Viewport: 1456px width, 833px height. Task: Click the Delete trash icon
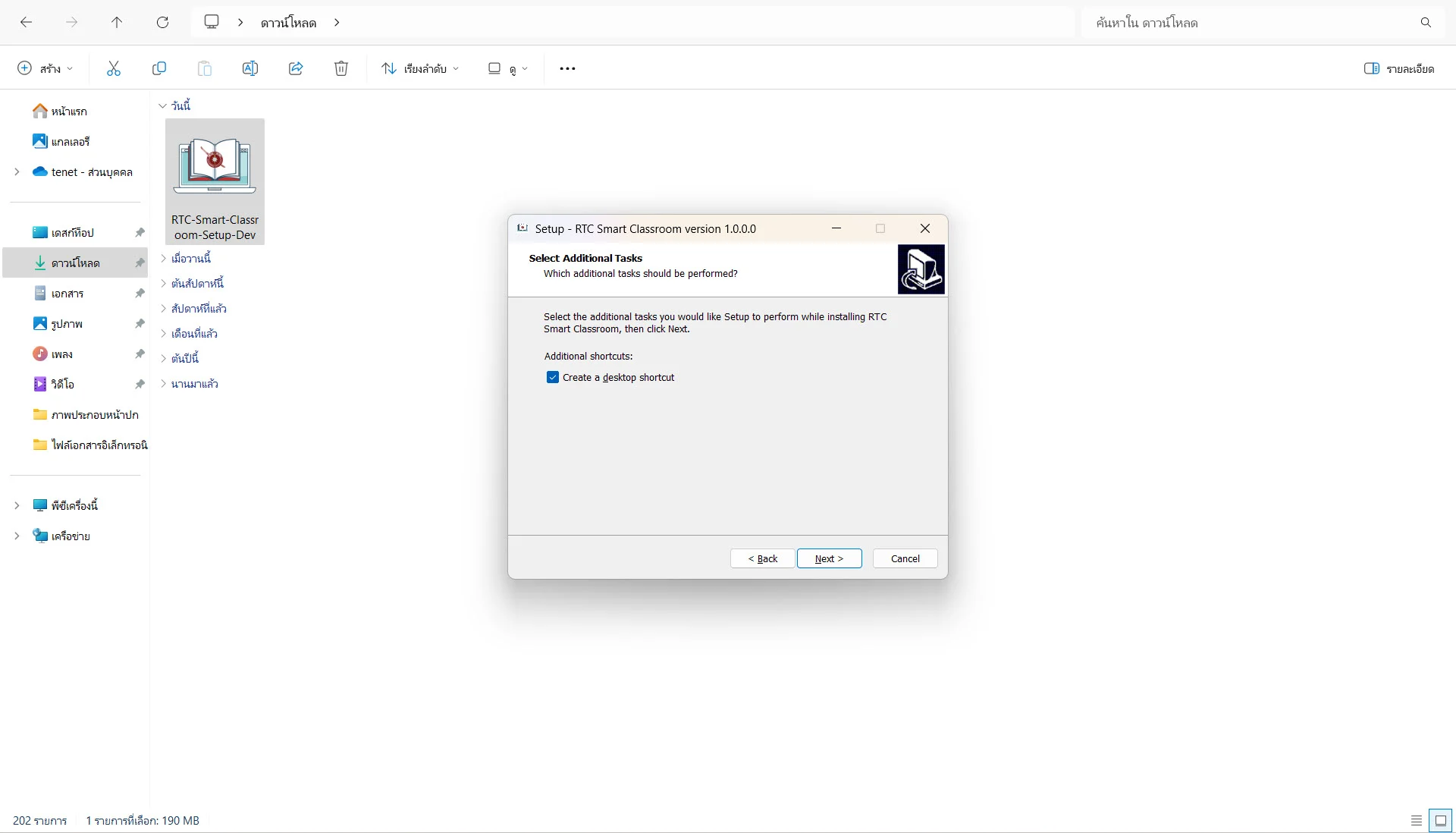point(341,68)
